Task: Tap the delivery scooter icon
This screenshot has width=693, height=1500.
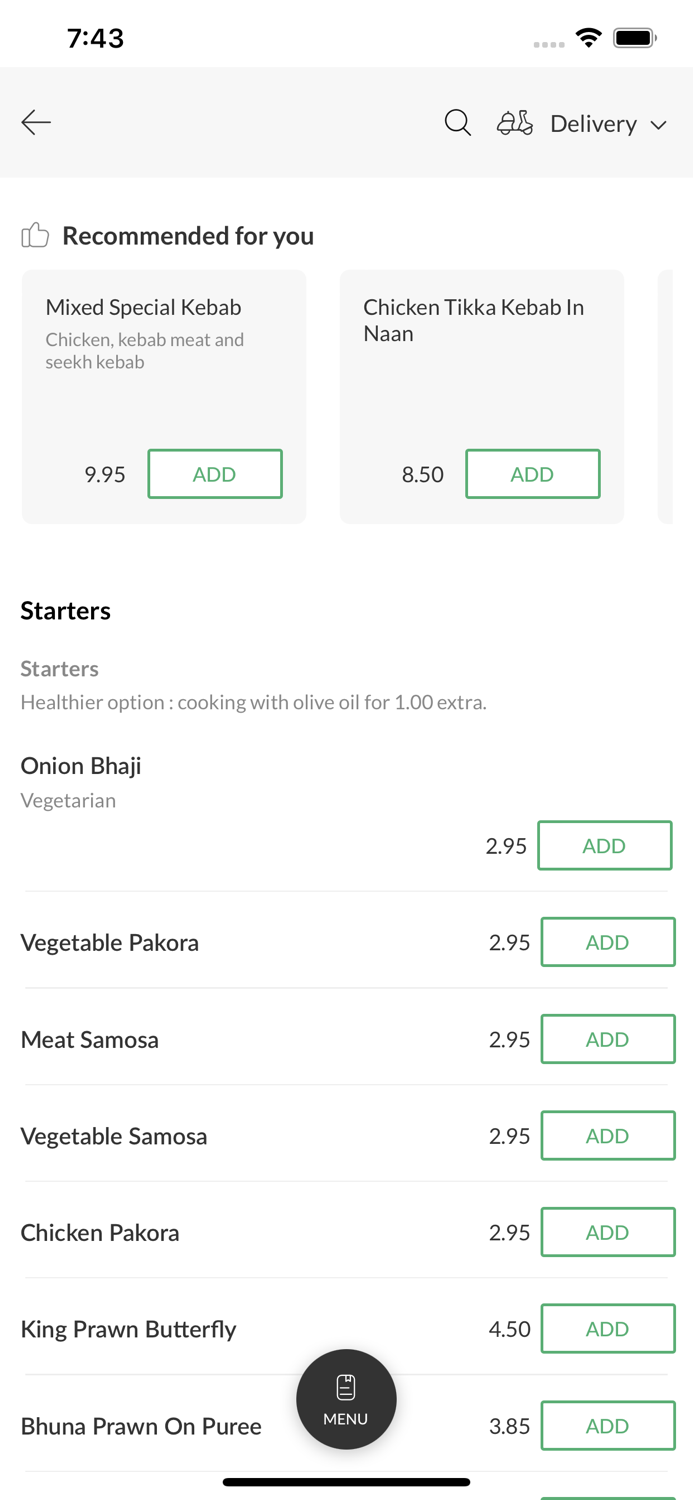Action: point(515,123)
